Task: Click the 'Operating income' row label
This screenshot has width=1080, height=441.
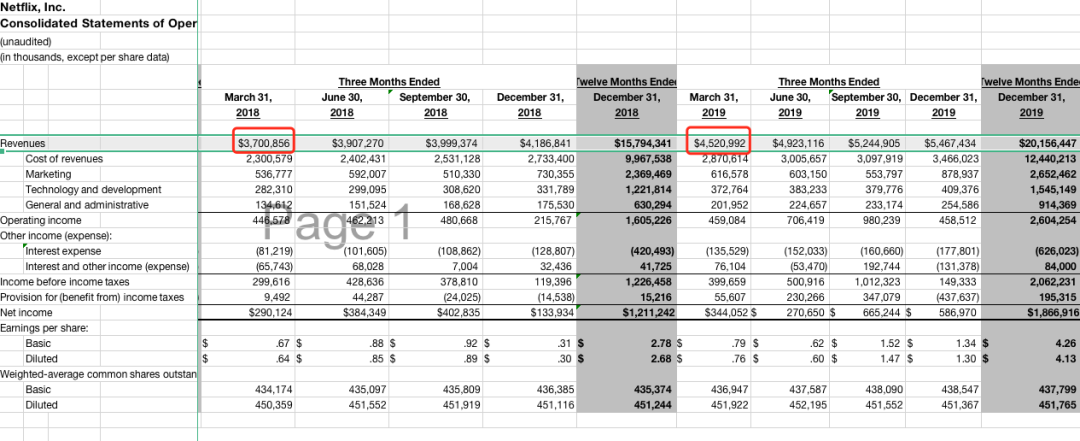Action: click(41, 220)
